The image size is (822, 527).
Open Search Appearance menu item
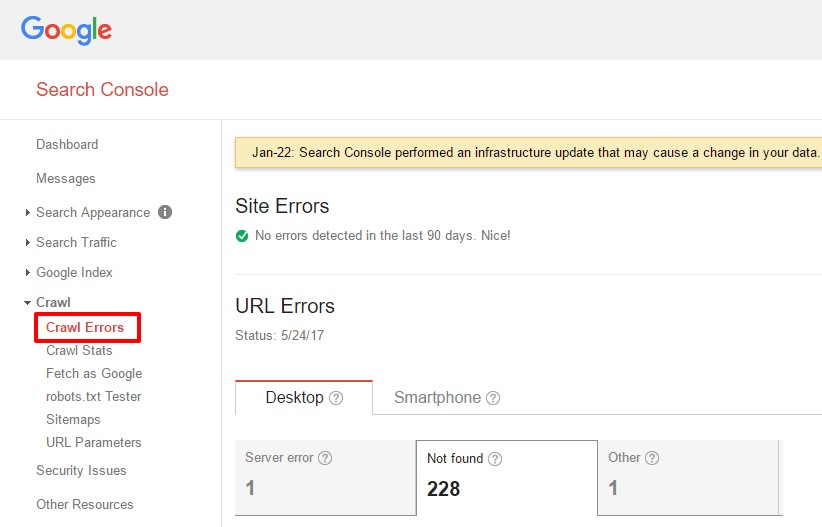(x=93, y=212)
